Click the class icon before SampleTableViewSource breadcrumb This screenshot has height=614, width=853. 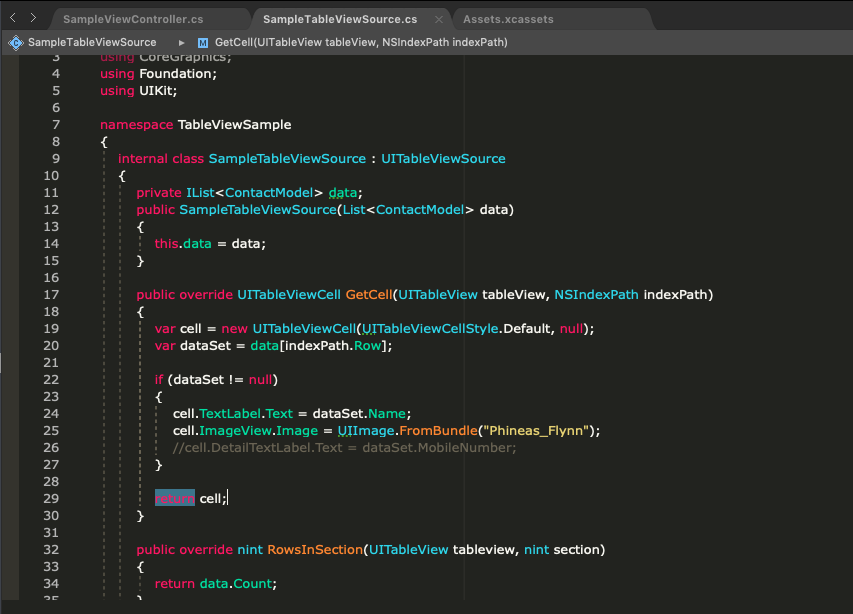point(15,42)
